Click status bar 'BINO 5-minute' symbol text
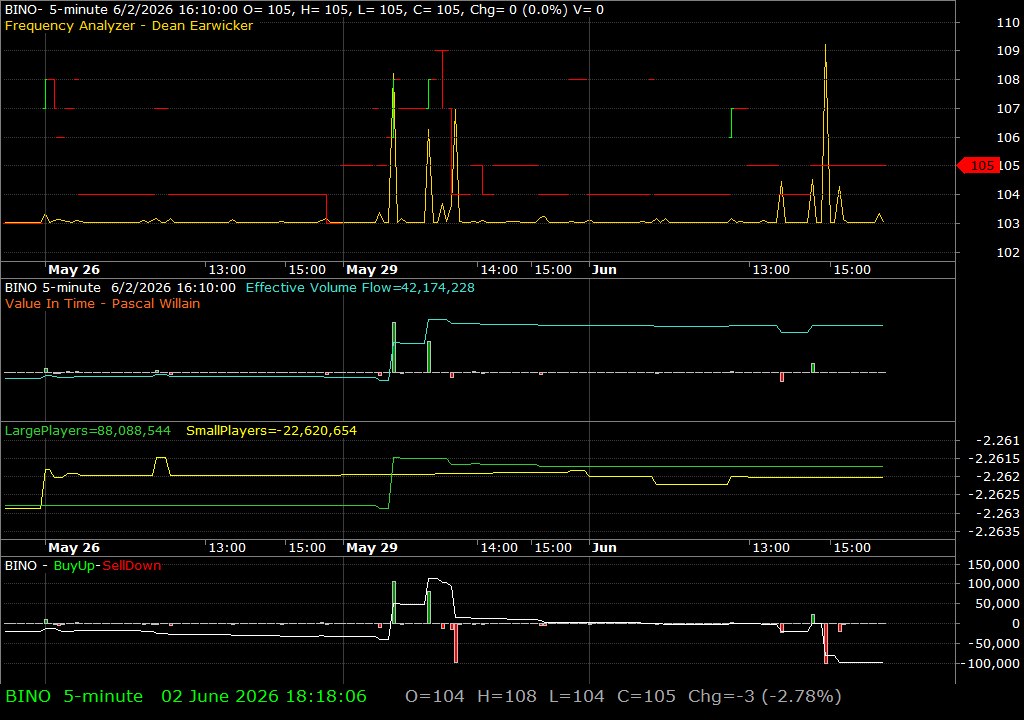The height and width of the screenshot is (720, 1024). coord(74,696)
